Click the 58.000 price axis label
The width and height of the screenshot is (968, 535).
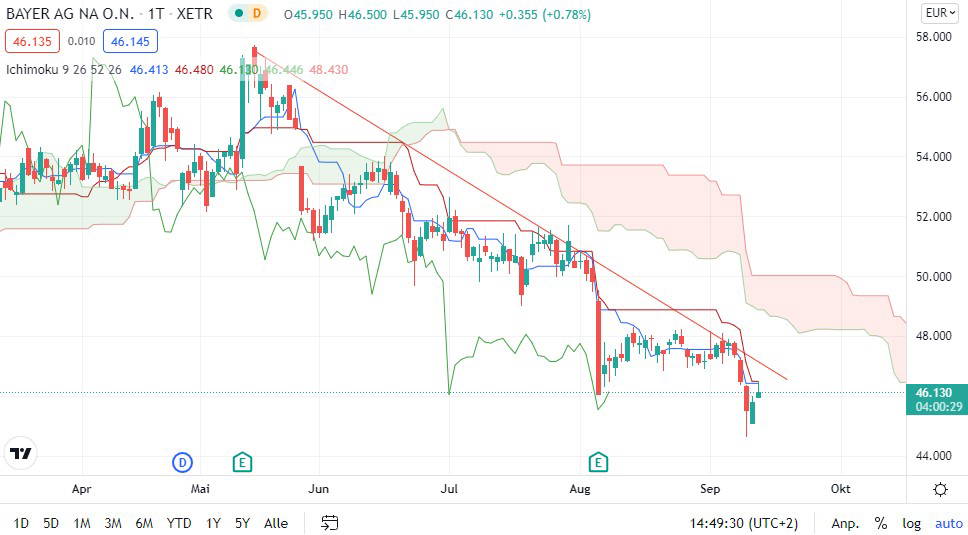(933, 37)
